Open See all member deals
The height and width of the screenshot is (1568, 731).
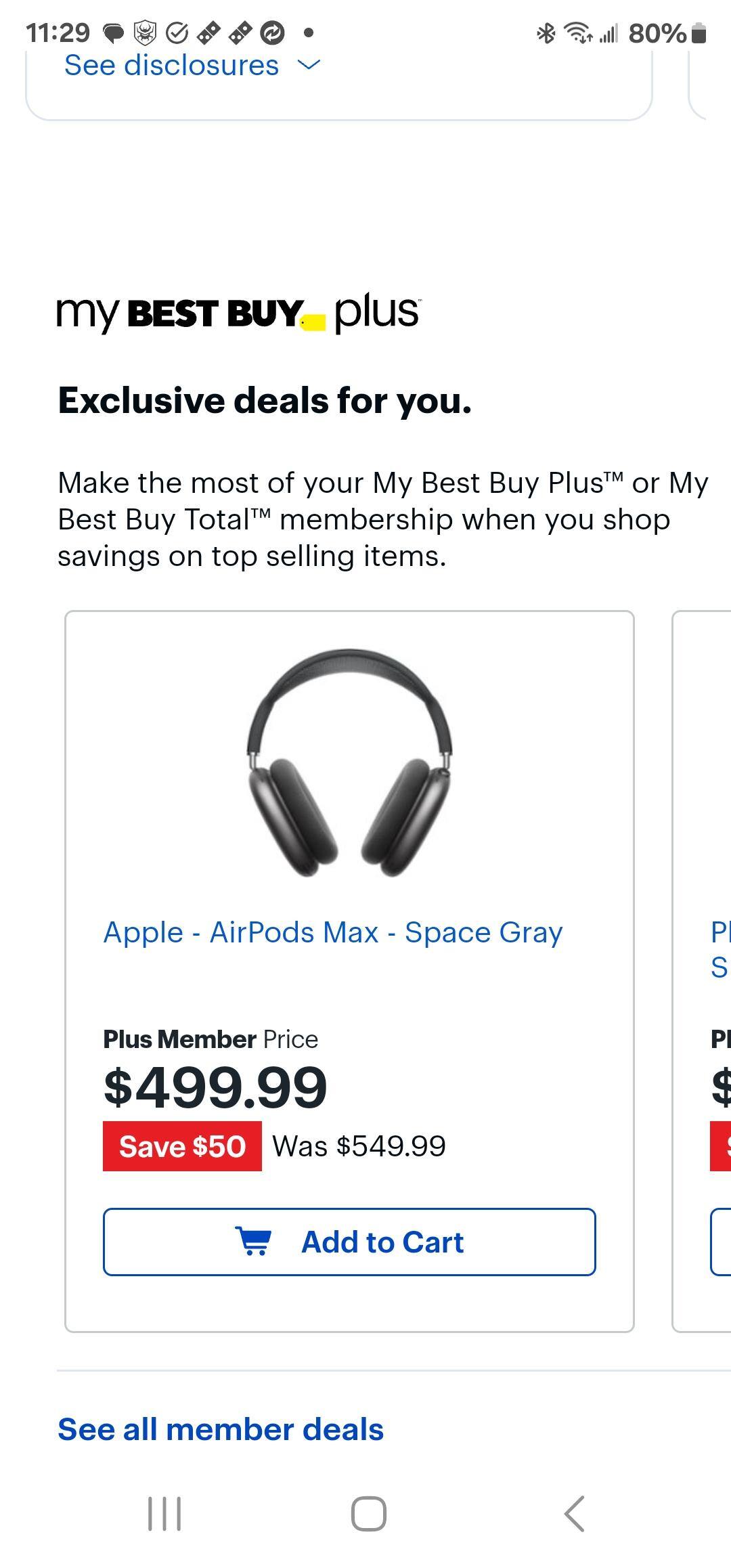pos(221,1429)
